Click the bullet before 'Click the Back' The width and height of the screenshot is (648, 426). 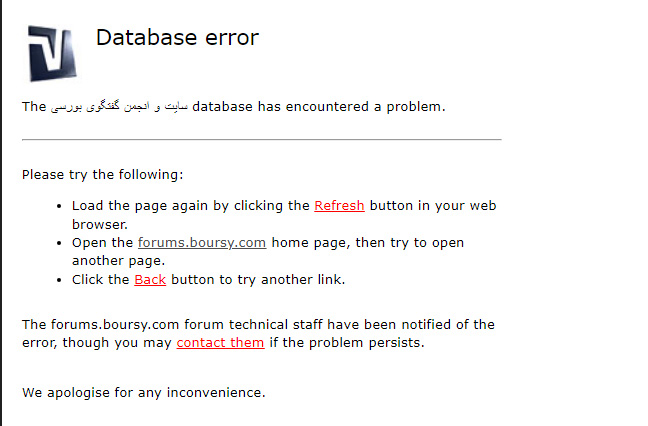[59, 280]
